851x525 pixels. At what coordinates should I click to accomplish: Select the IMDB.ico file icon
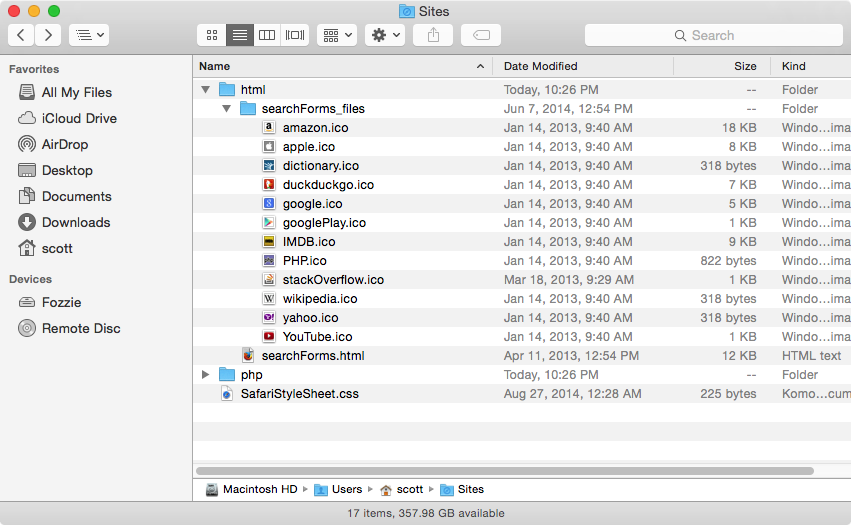[x=269, y=242]
